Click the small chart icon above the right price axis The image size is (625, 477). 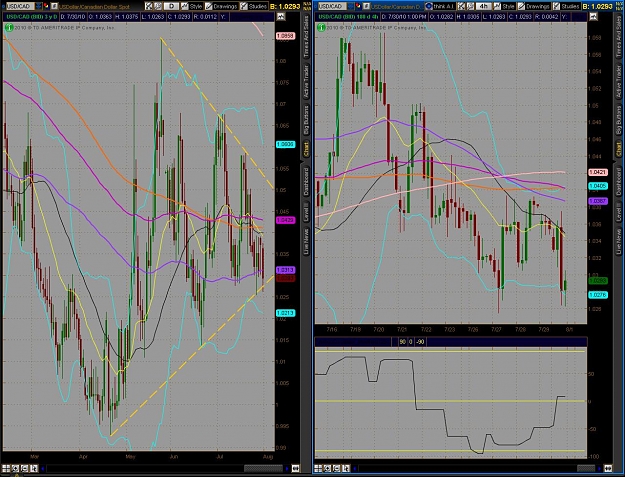click(x=594, y=16)
